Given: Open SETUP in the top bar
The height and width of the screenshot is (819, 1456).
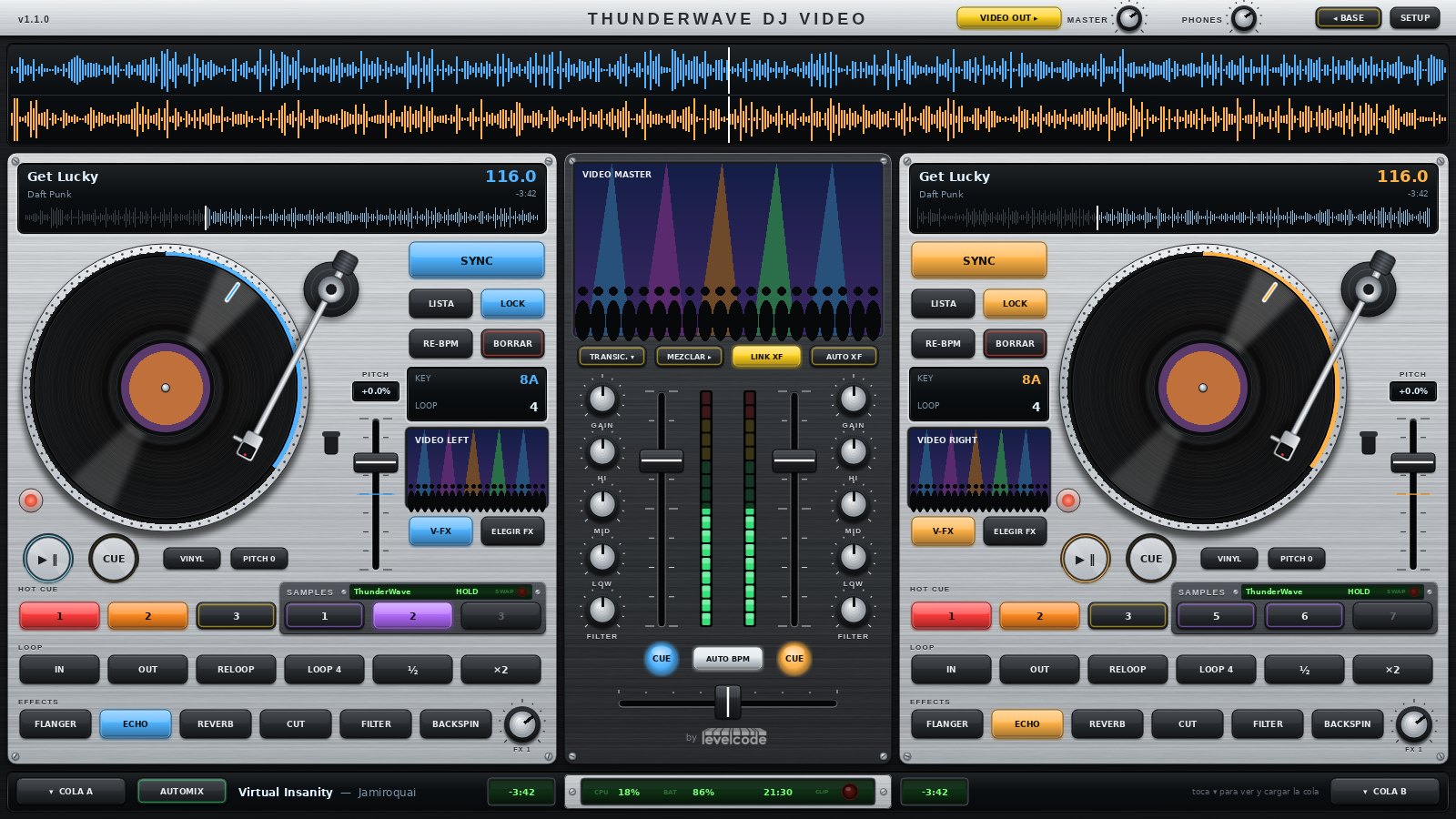Looking at the screenshot, I should [x=1415, y=18].
